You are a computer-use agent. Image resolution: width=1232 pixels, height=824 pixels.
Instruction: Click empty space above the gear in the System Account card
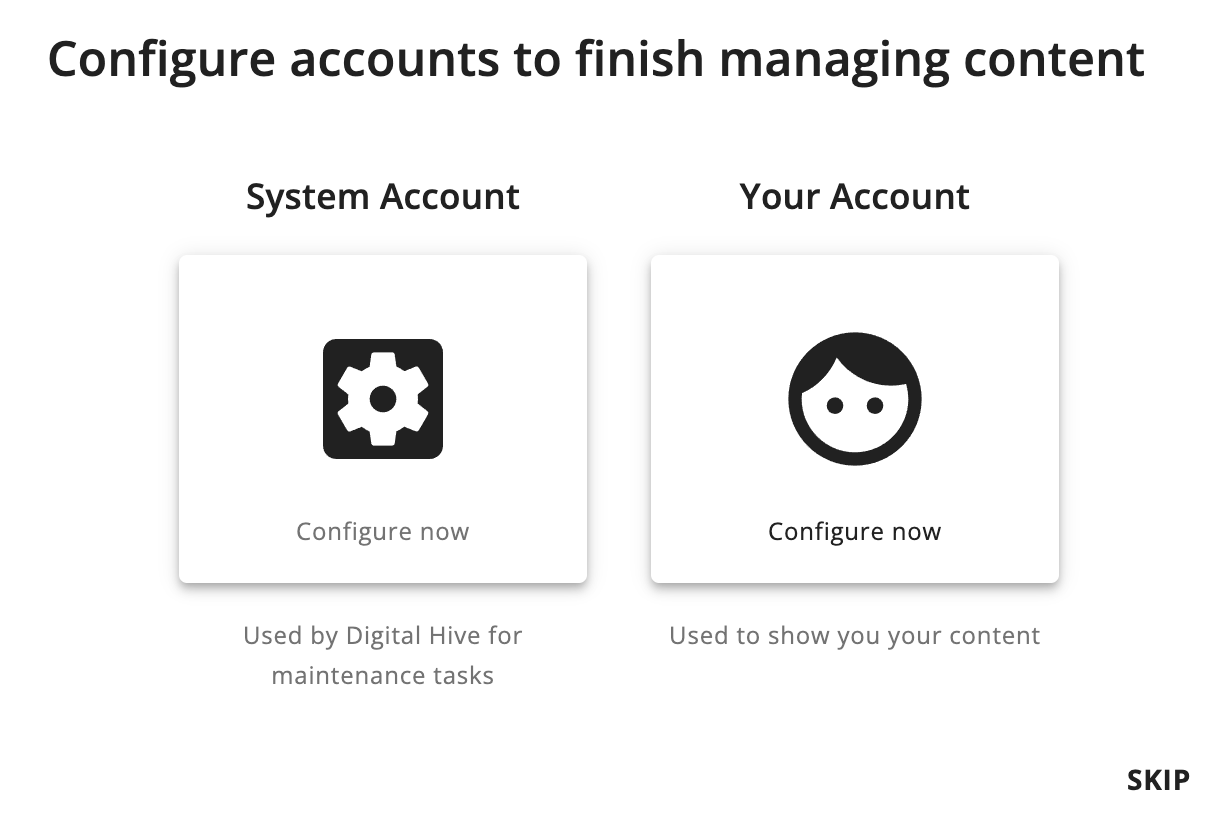383,295
